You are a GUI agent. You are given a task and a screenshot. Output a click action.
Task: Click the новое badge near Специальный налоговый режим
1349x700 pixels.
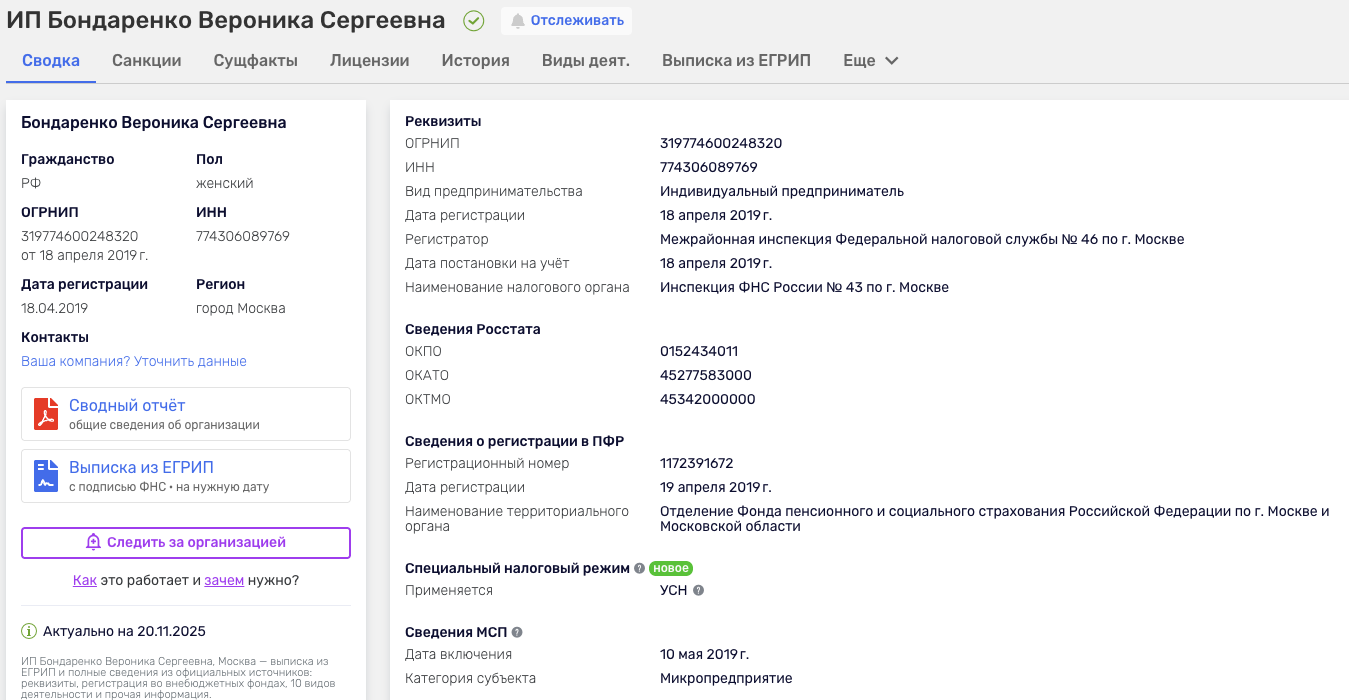(671, 567)
